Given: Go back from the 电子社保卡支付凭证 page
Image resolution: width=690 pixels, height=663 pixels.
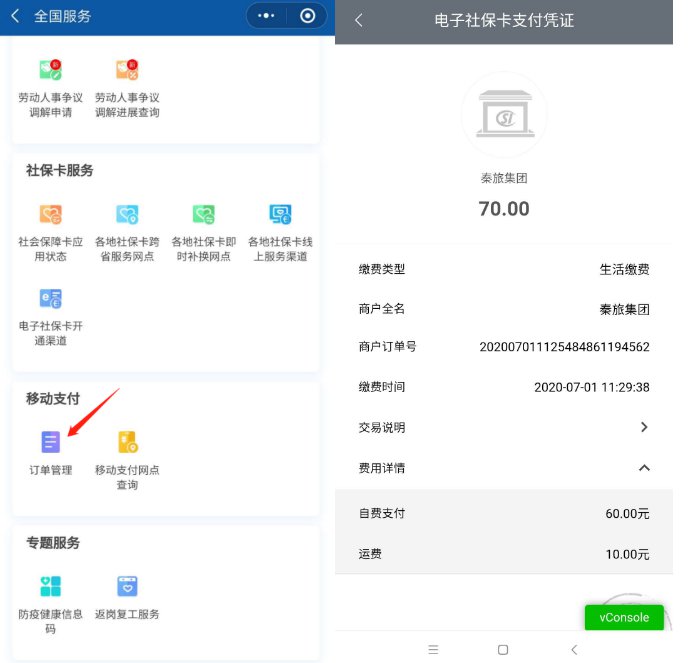Looking at the screenshot, I should 359,20.
